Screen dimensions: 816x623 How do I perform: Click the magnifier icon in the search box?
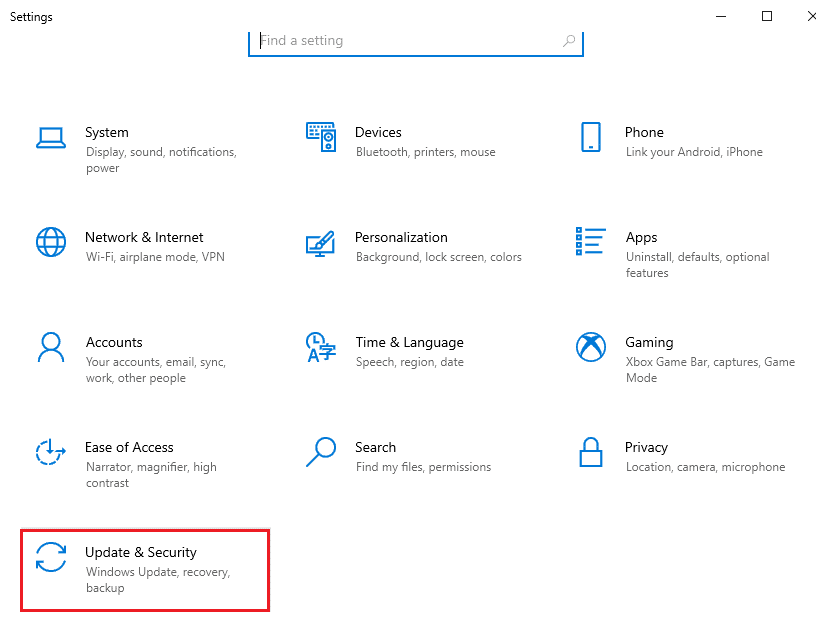(569, 41)
